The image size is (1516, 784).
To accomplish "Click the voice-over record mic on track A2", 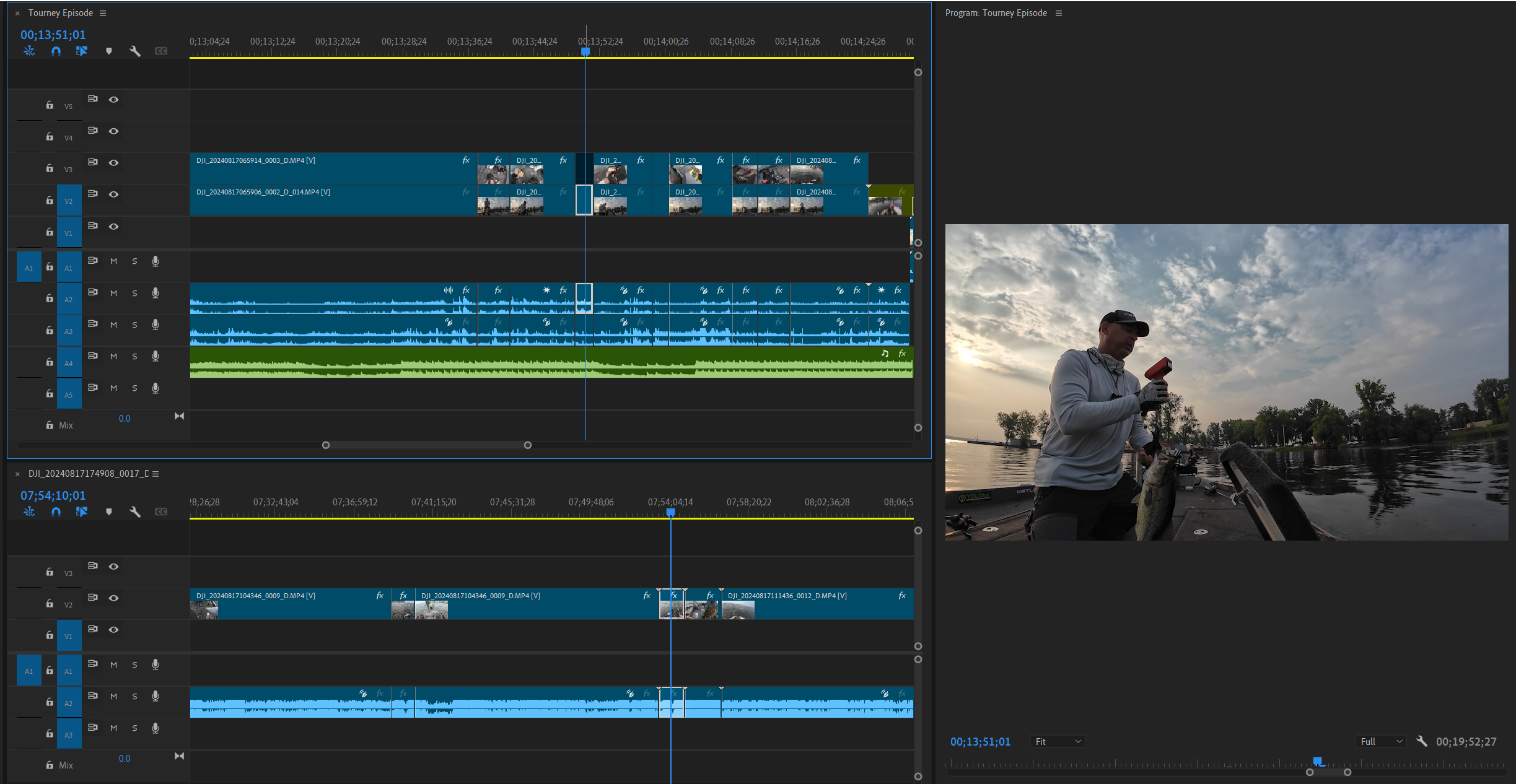I will (156, 293).
